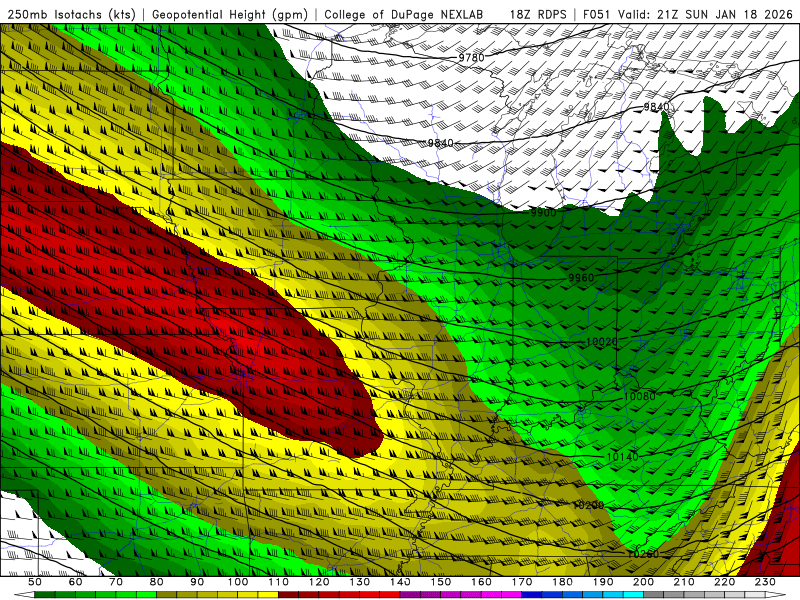
Task: Click the 100 value on the color scale
Action: (x=238, y=582)
